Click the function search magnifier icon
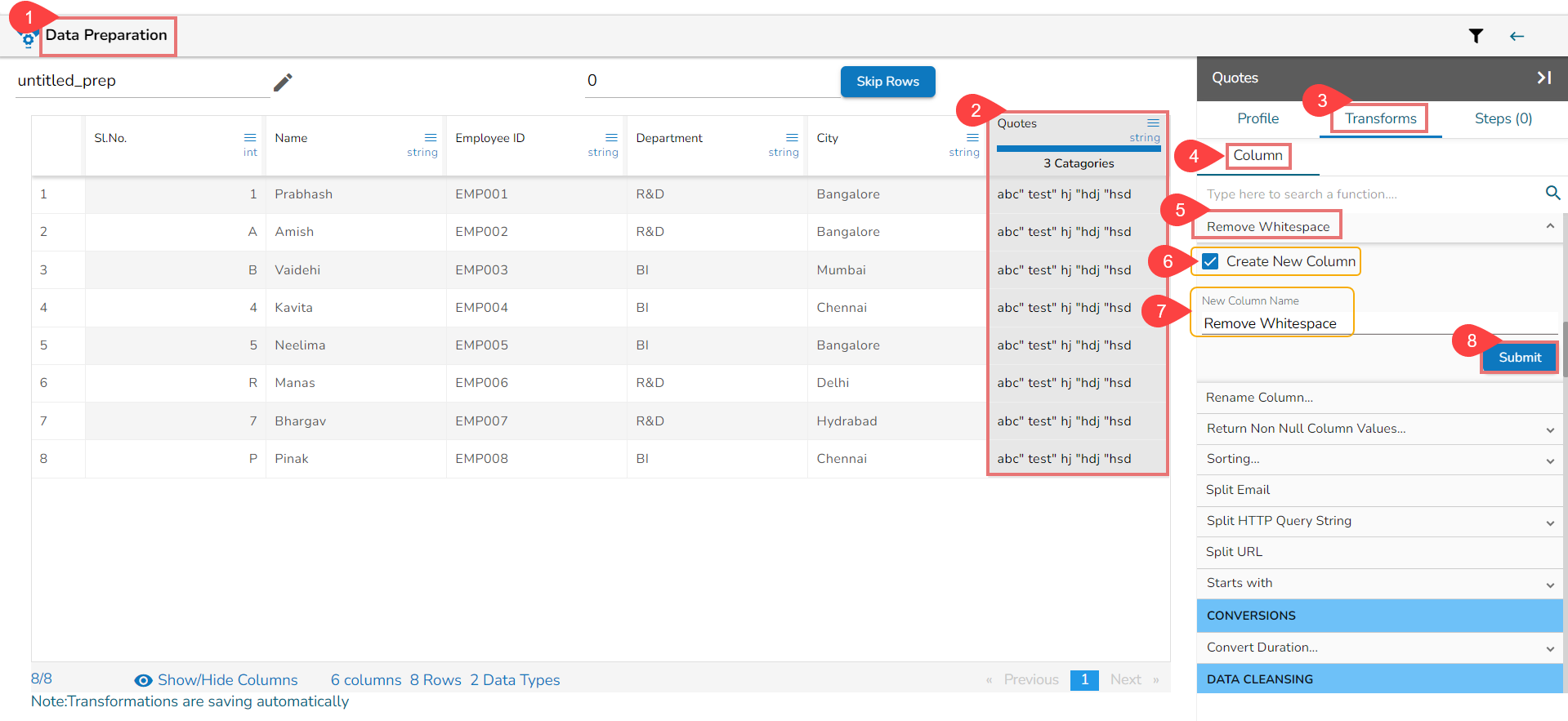This screenshot has width=1568, height=721. click(x=1552, y=194)
